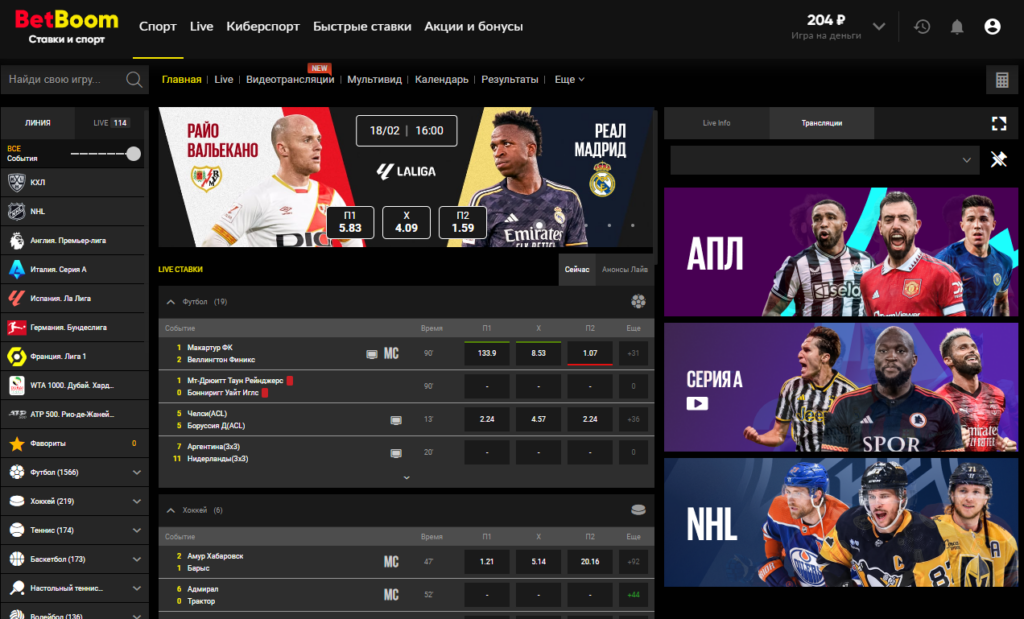Open Спорт main menu

pyautogui.click(x=157, y=27)
